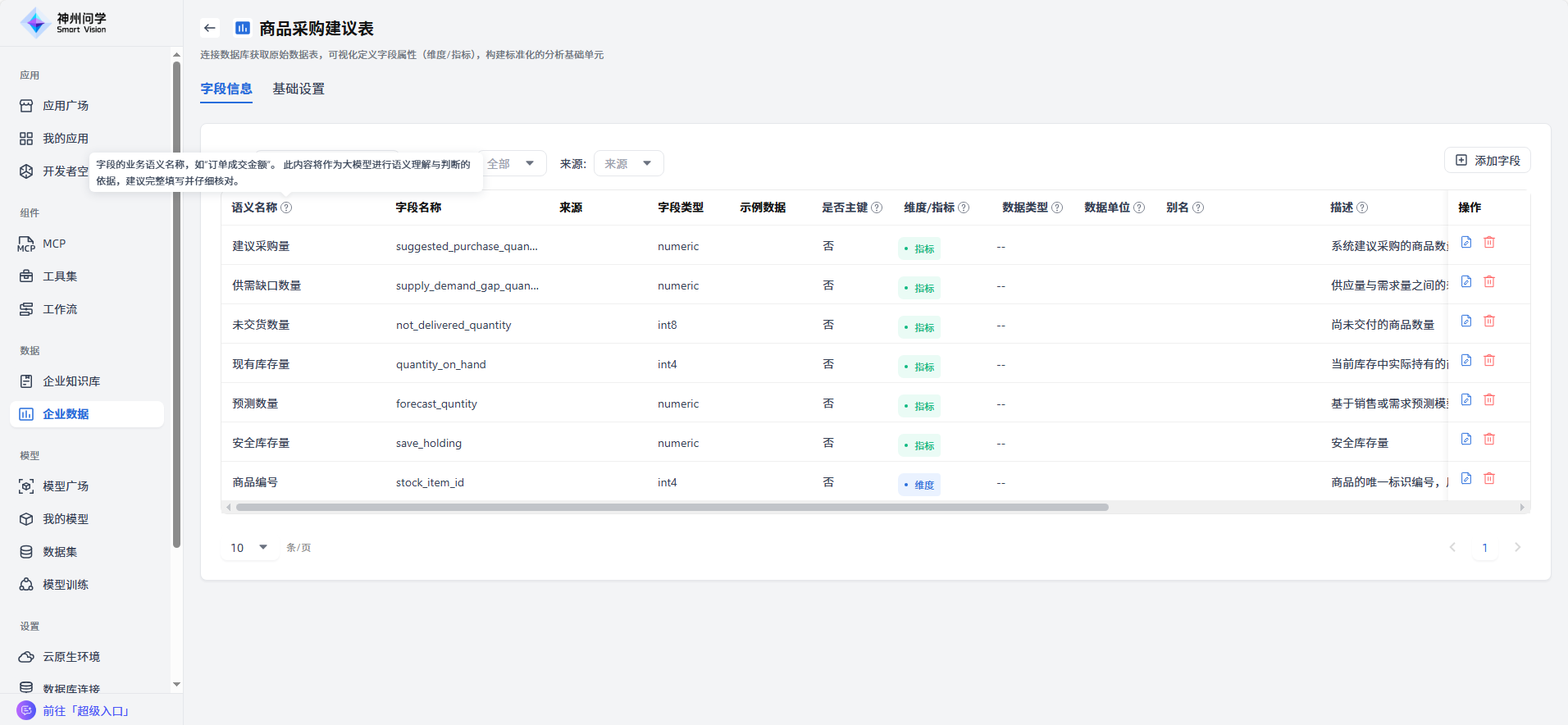Delete the 供需缺口数量 field row
The height and width of the screenshot is (725, 1568).
pos(1489,282)
